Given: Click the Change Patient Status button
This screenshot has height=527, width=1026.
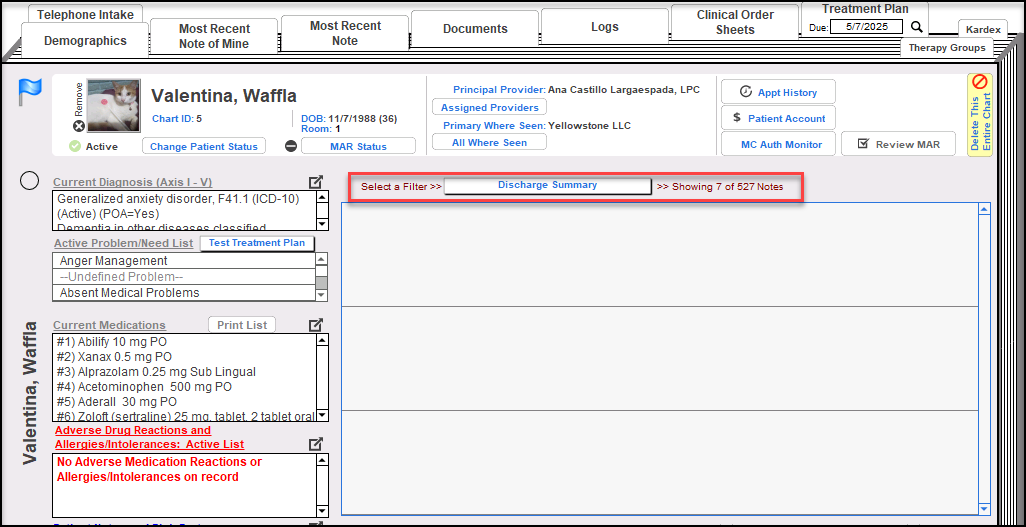Looking at the screenshot, I should pyautogui.click(x=204, y=146).
